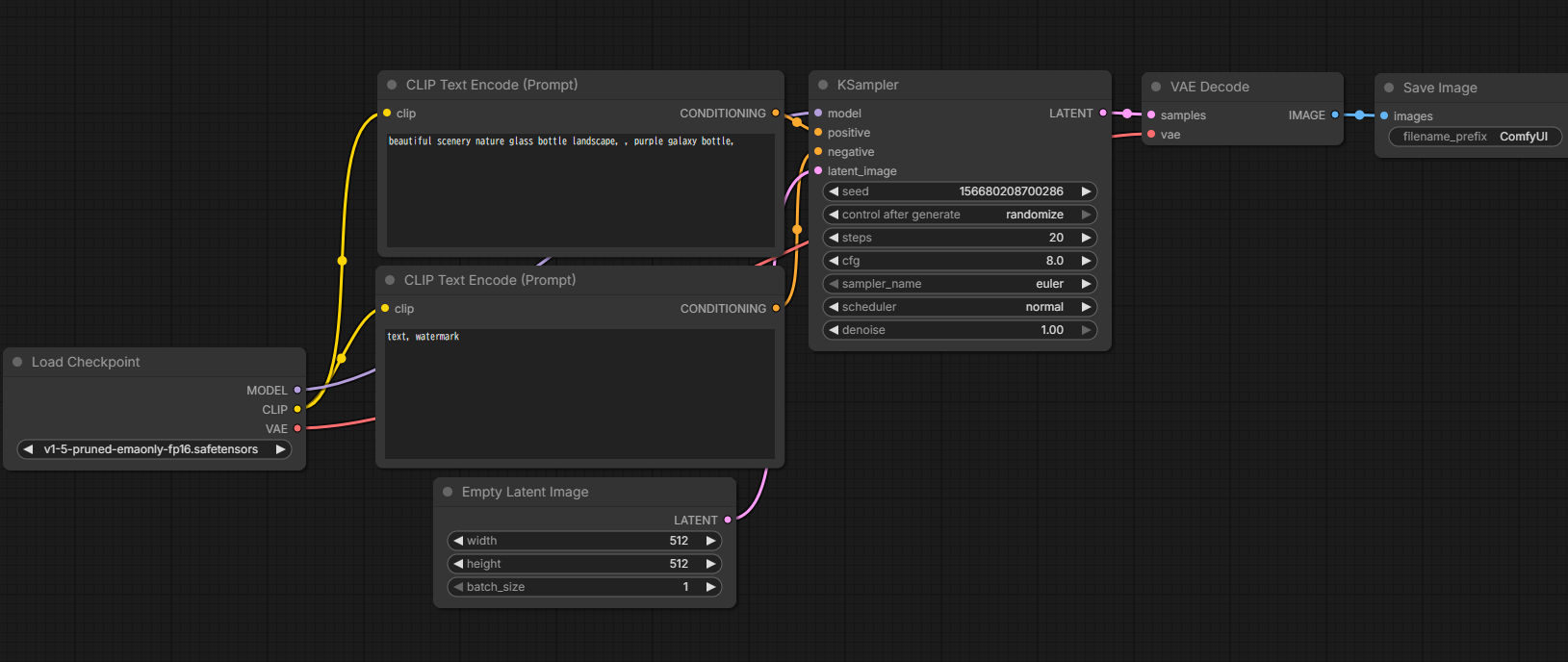This screenshot has height=662, width=1568.
Task: Increase the steps value with right arrow
Action: click(x=1087, y=238)
